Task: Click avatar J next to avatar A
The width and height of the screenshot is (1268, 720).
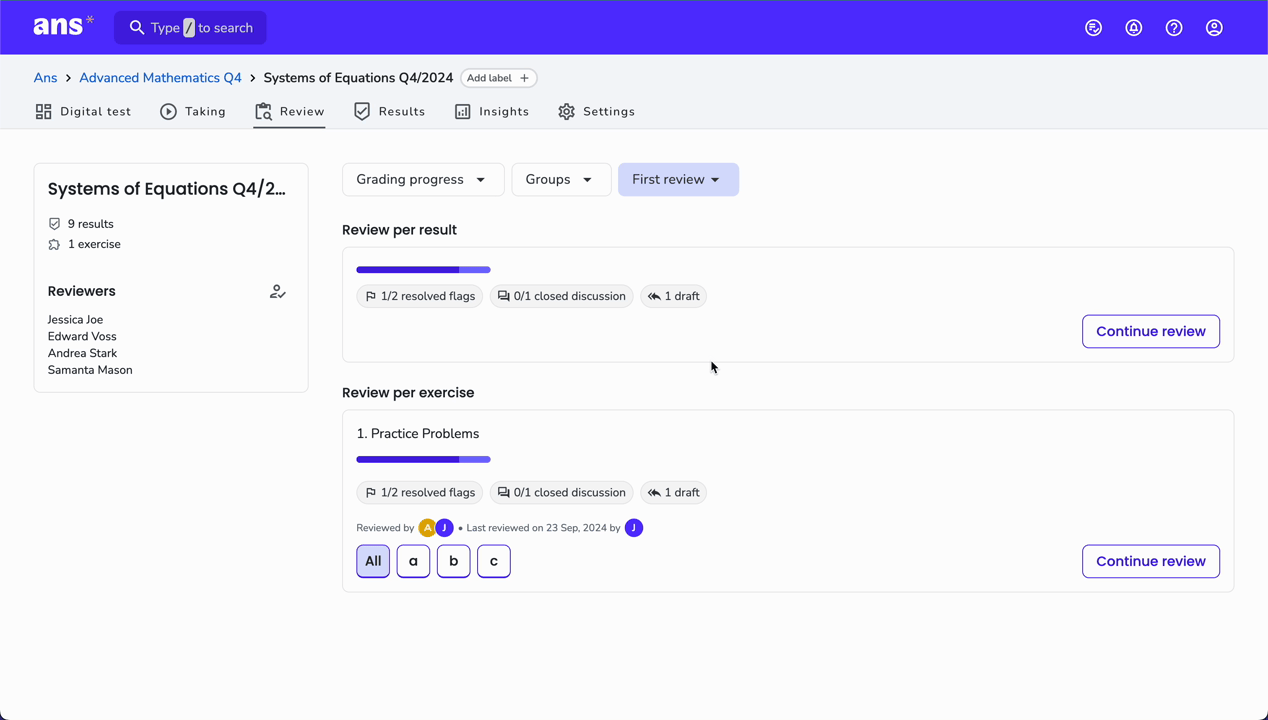Action: [x=444, y=528]
